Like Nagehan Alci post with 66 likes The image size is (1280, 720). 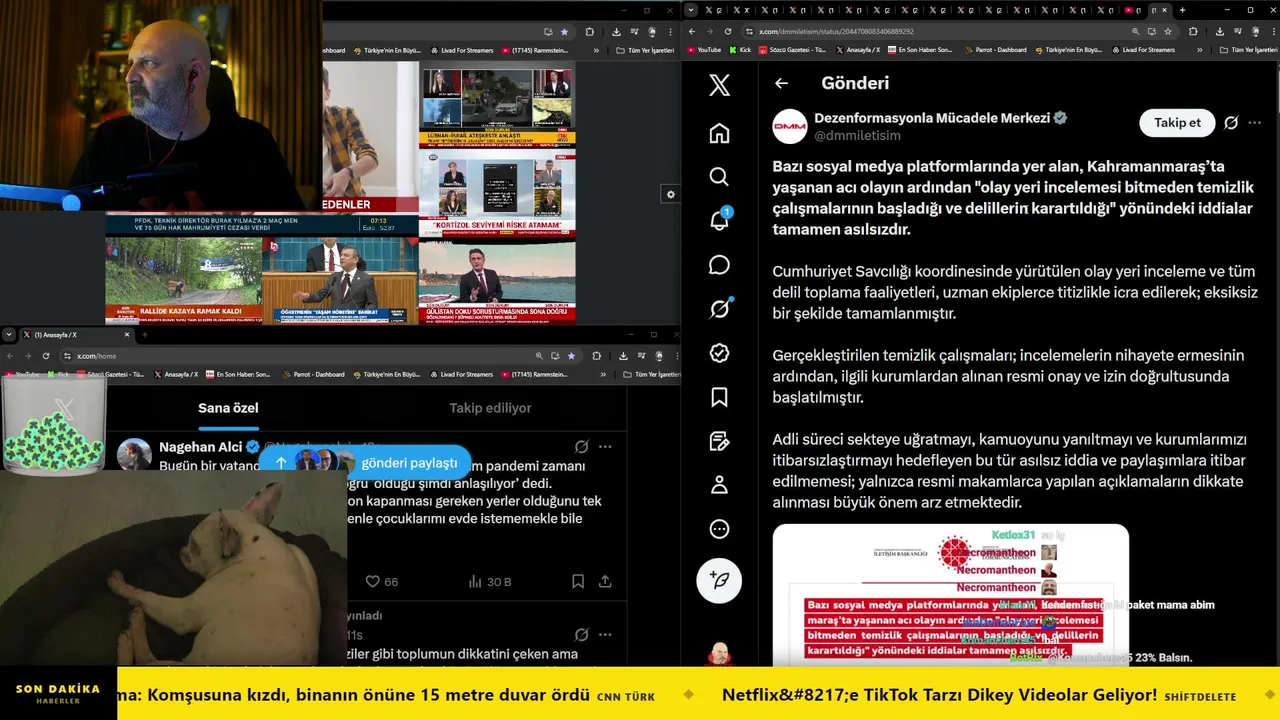coord(381,581)
